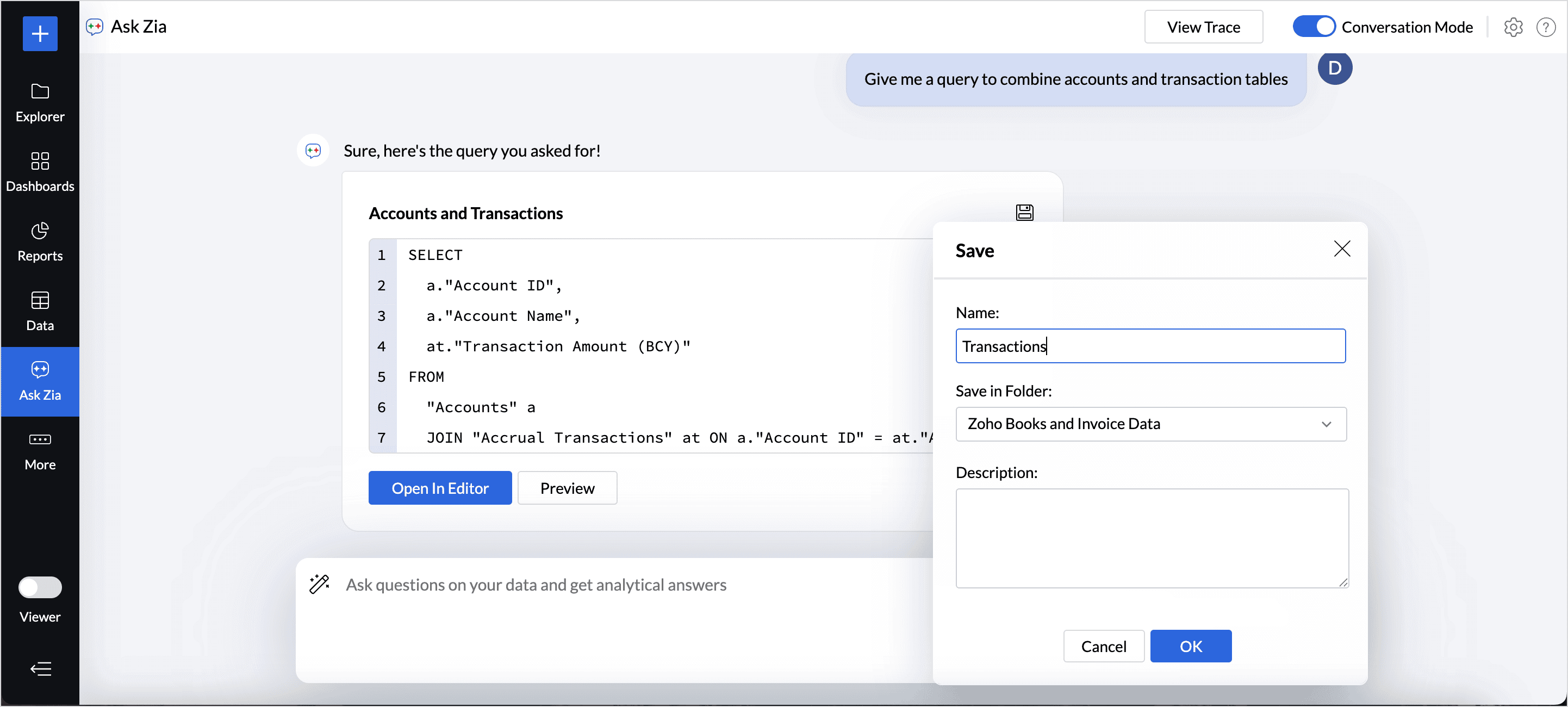The width and height of the screenshot is (1568, 707).
Task: Click OK in the Save dialog
Action: [x=1190, y=646]
